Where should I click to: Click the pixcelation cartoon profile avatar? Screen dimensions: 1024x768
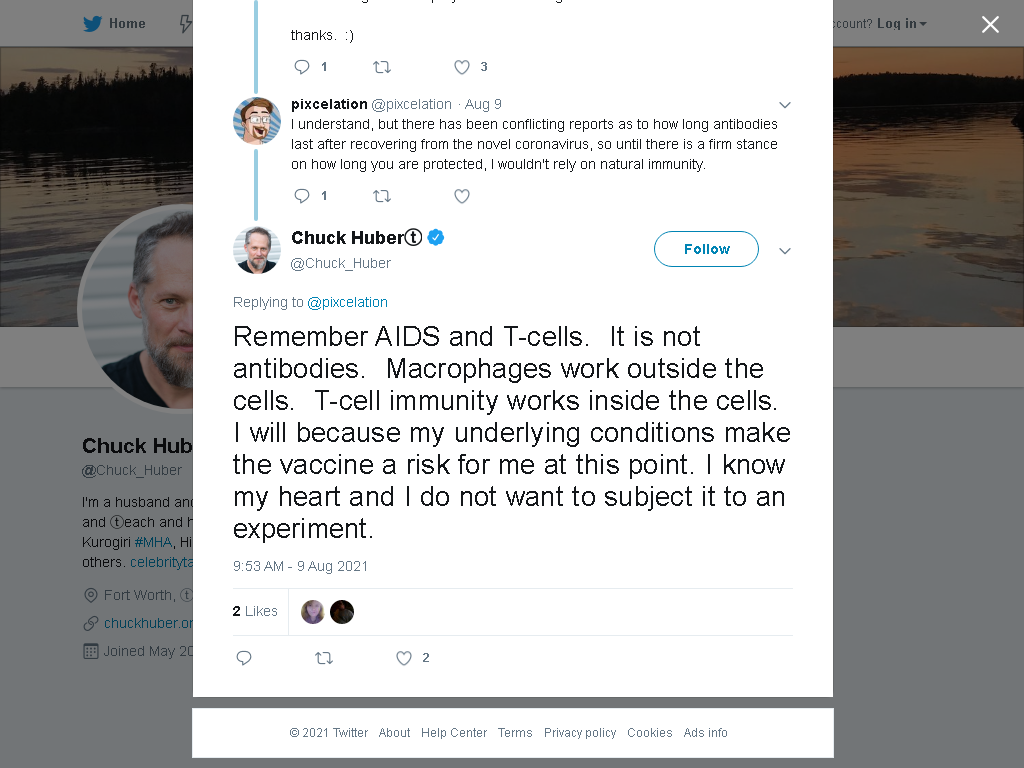point(257,121)
